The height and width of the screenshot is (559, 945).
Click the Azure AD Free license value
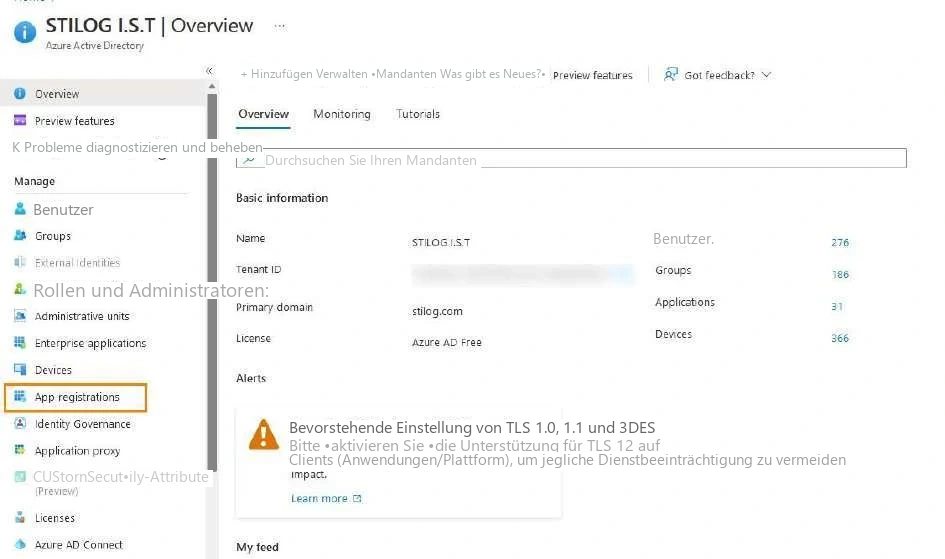tap(447, 342)
